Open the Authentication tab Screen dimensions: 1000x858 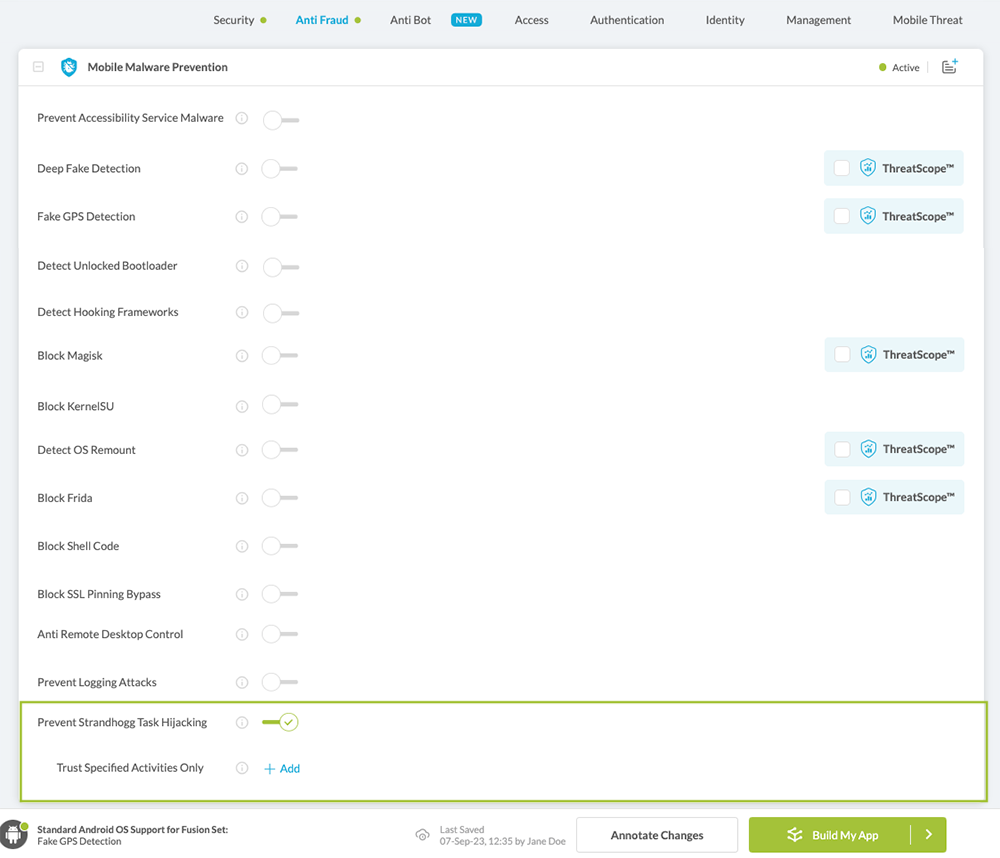[626, 20]
